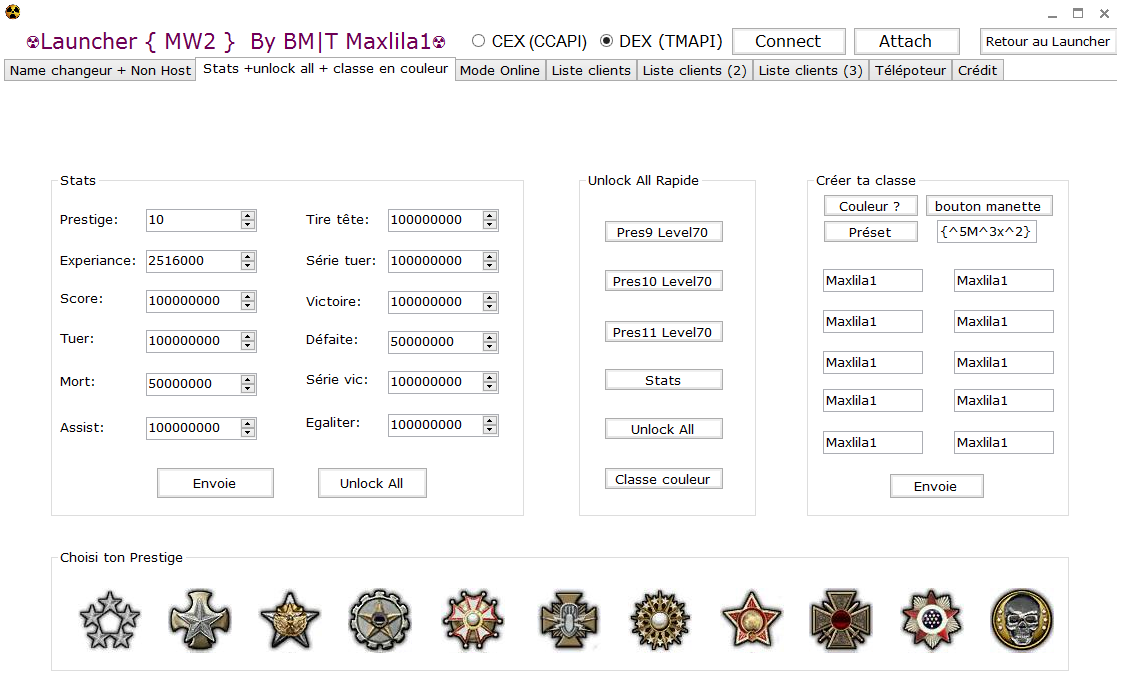Switch to the Télépoteur tab

910,70
